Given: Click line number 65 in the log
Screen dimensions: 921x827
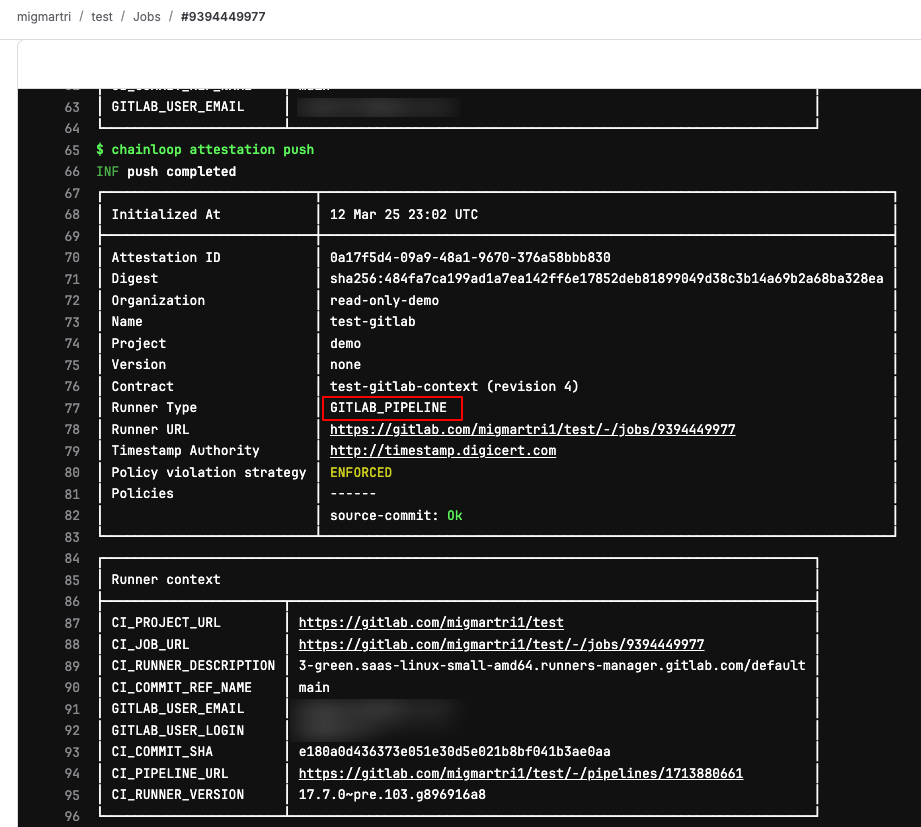Looking at the screenshot, I should pos(71,150).
